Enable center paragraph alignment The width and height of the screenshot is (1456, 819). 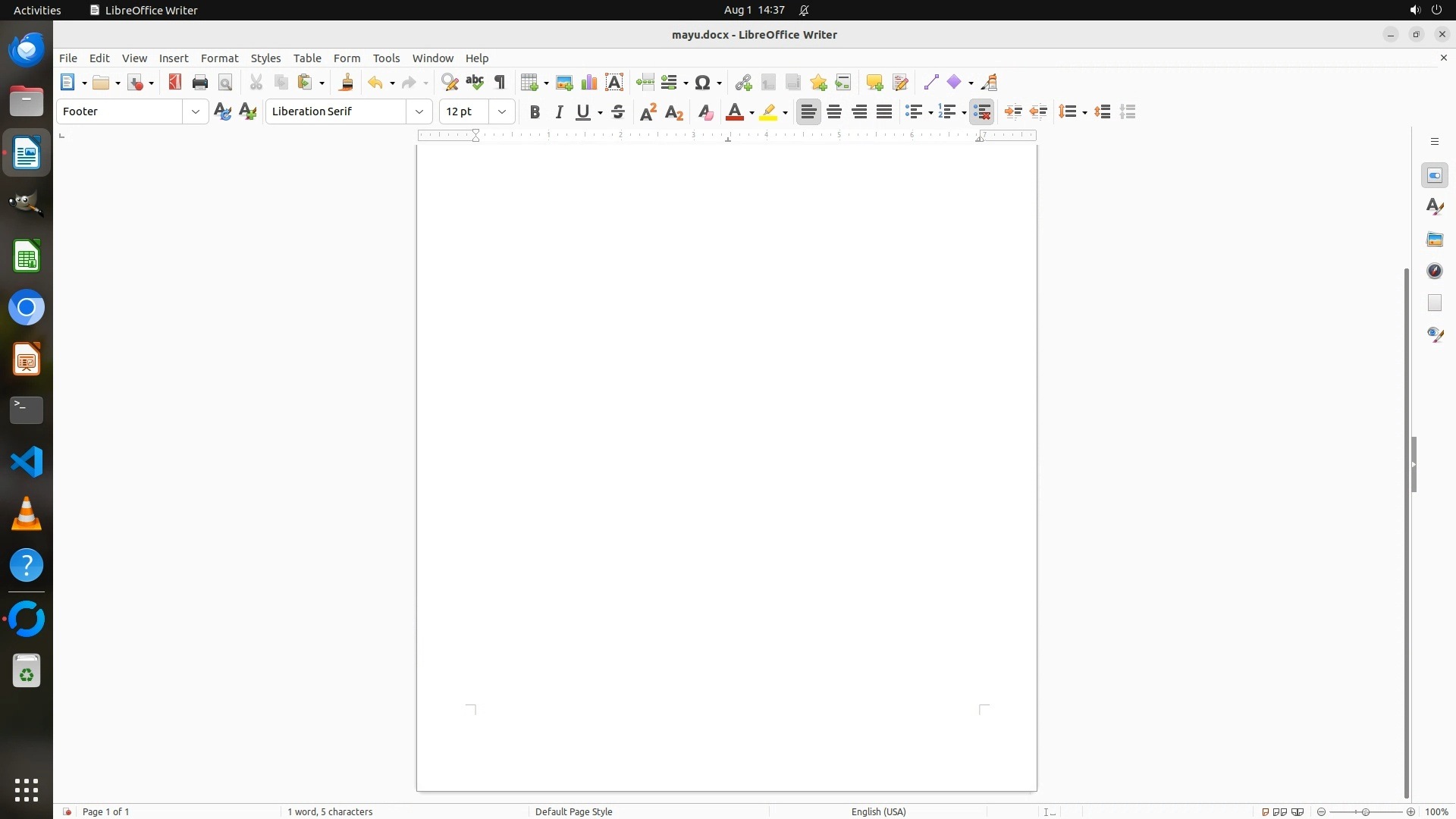(834, 112)
